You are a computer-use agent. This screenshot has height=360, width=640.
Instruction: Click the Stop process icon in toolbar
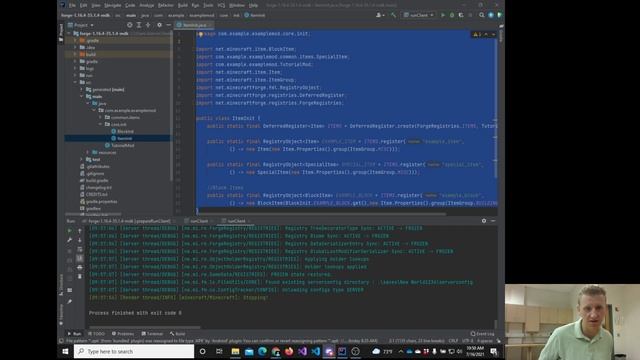click(470, 15)
